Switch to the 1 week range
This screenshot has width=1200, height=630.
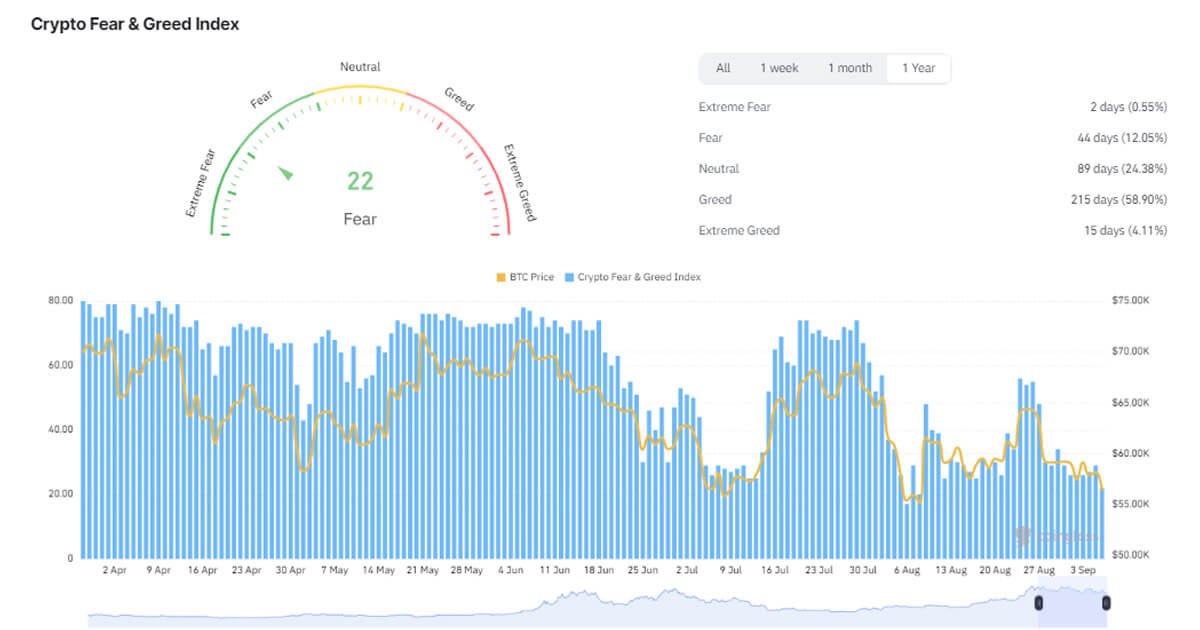(779, 68)
